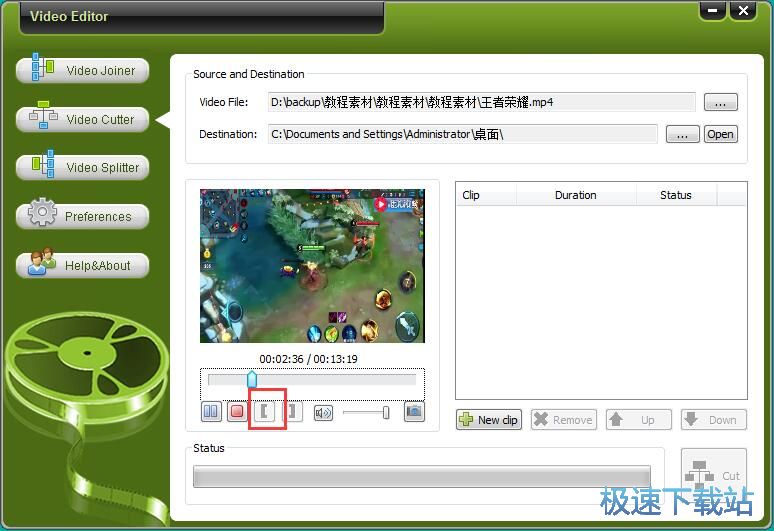Click the Video File path field
Image resolution: width=774 pixels, height=531 pixels.
tap(481, 102)
